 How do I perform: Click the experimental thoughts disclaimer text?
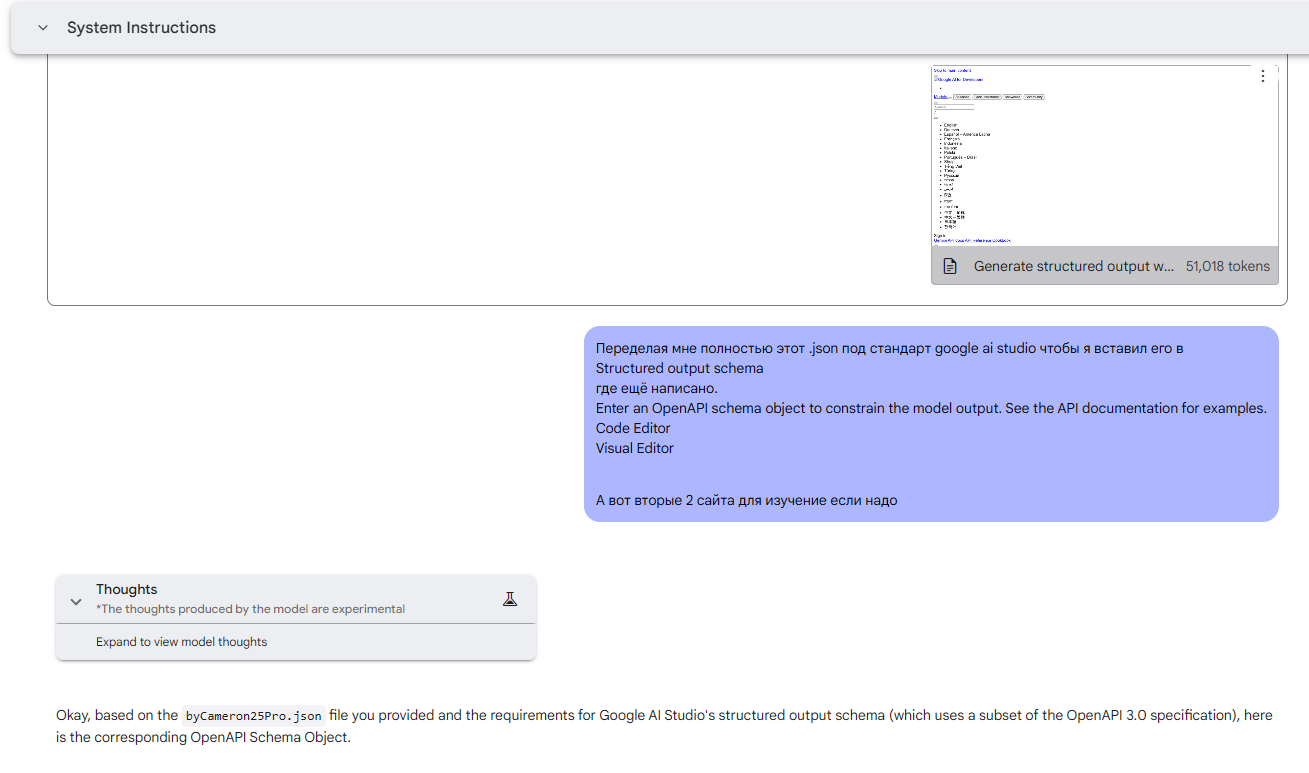pos(250,609)
